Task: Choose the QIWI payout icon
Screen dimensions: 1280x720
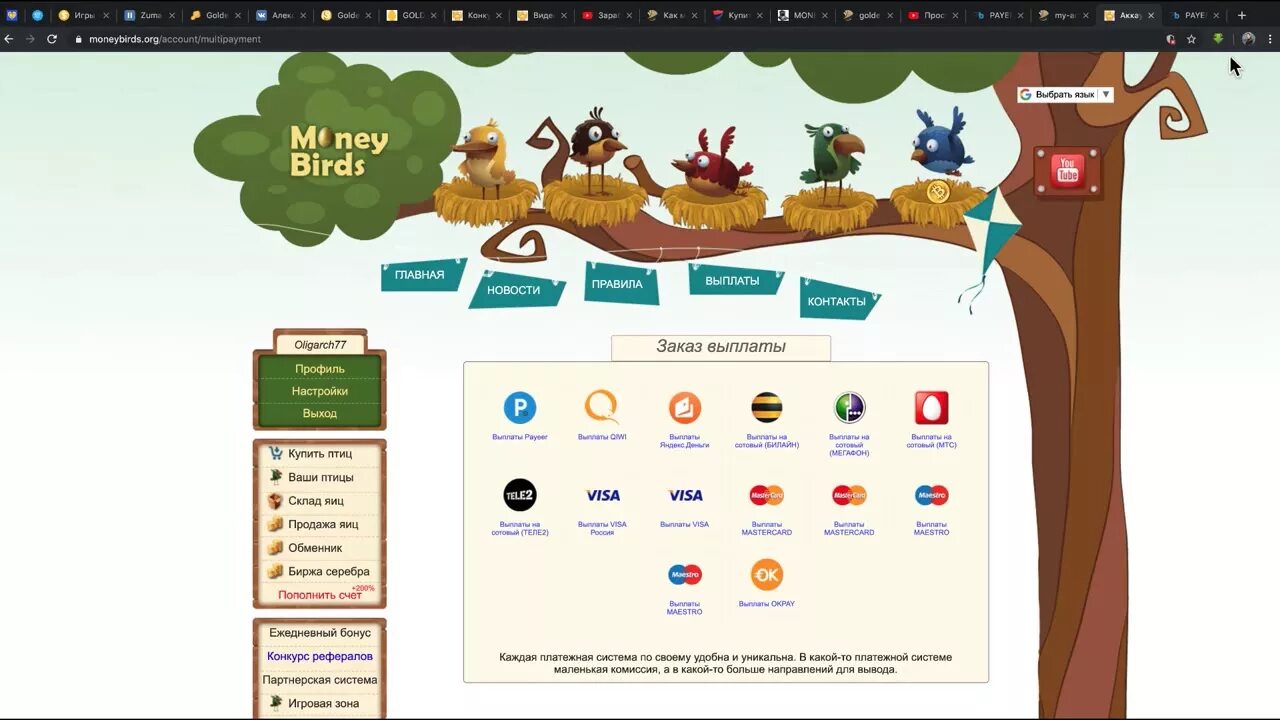Action: [x=602, y=407]
